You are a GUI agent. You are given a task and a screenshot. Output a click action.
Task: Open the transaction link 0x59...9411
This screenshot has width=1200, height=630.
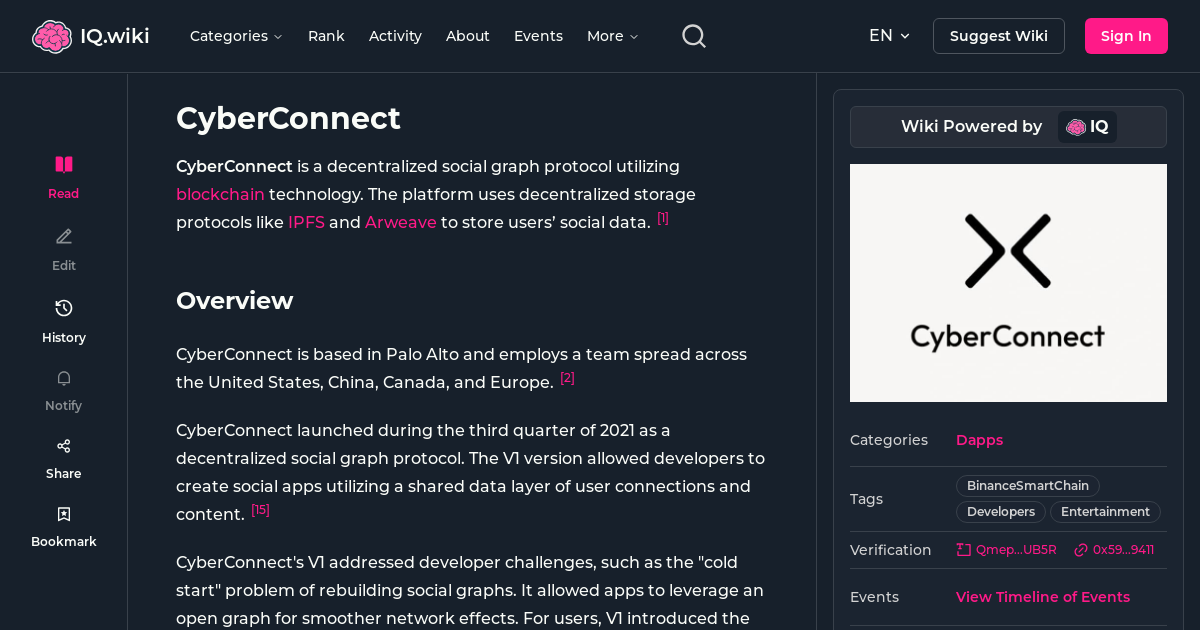click(x=1113, y=549)
